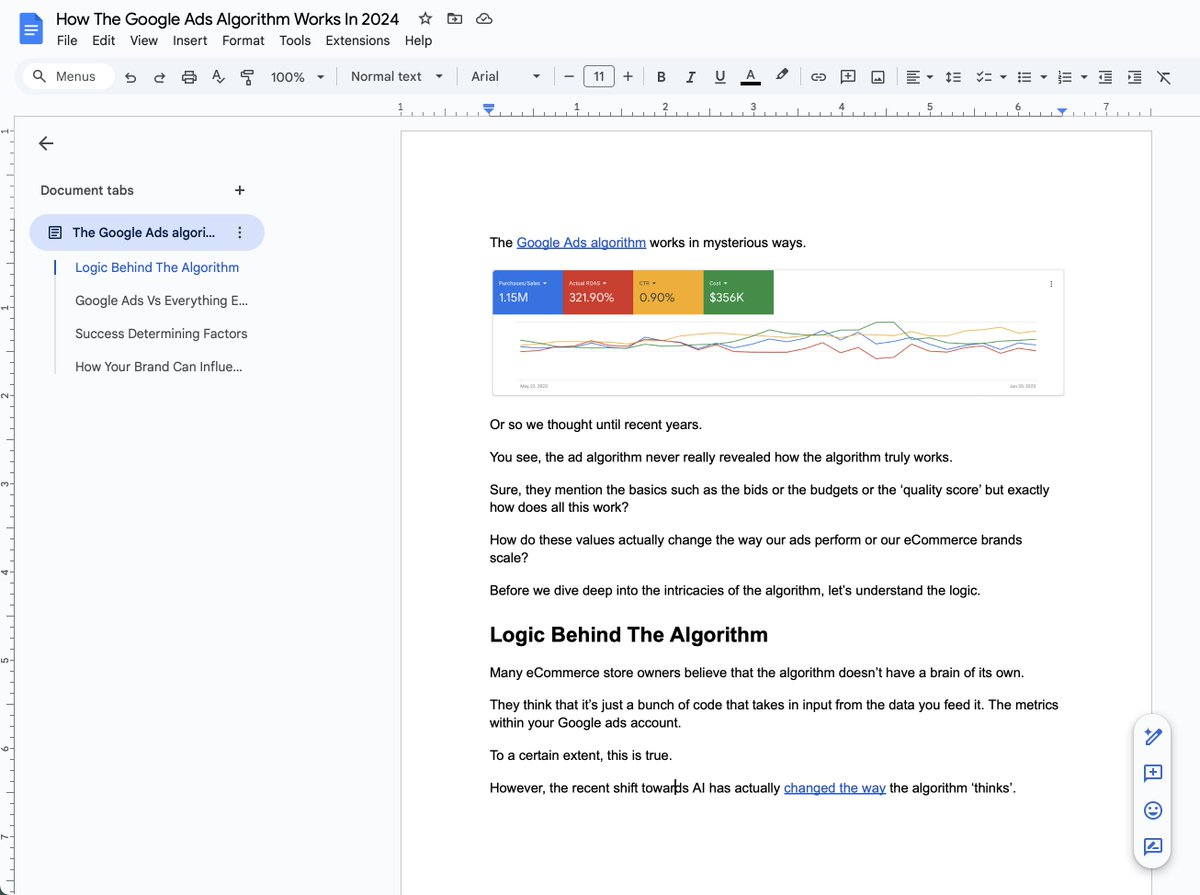Toggle italic formatting

pos(690,77)
